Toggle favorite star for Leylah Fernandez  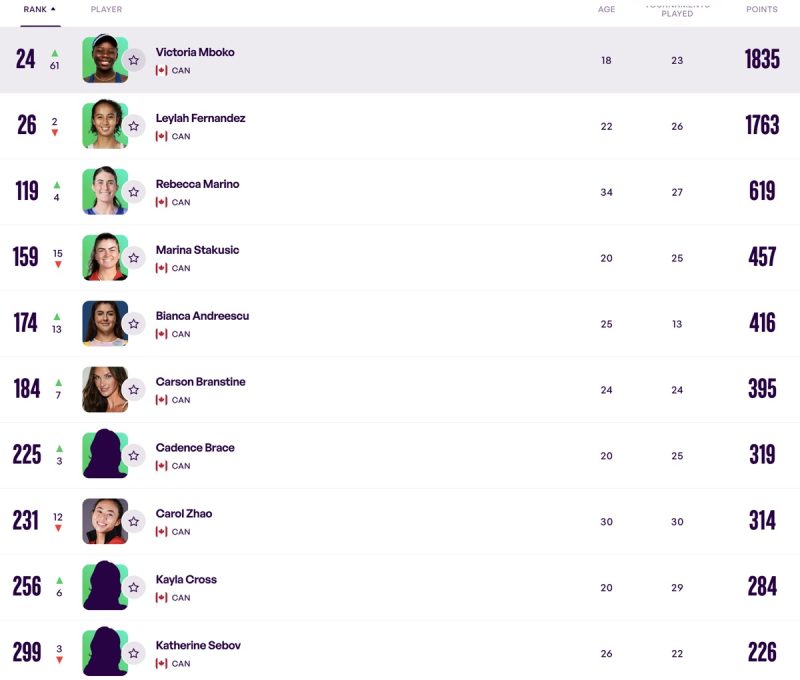pos(134,126)
